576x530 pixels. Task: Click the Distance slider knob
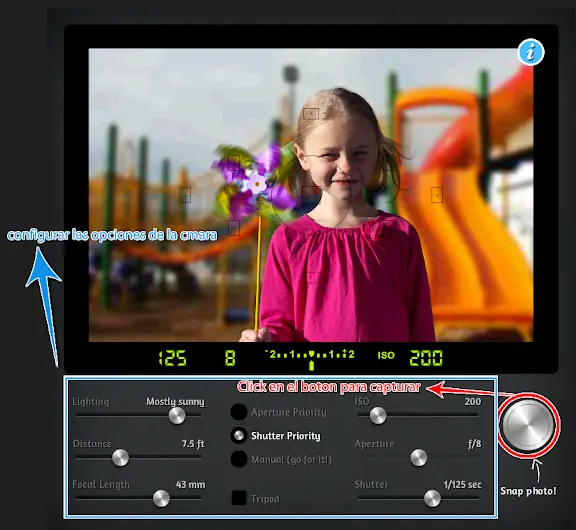pos(120,458)
